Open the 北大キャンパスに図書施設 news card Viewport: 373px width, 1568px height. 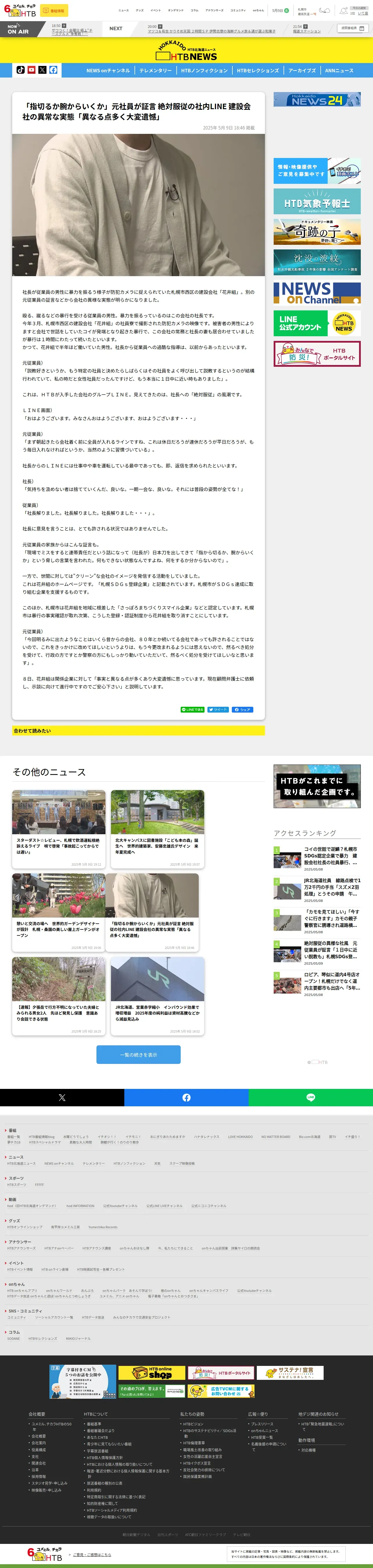coord(158,830)
